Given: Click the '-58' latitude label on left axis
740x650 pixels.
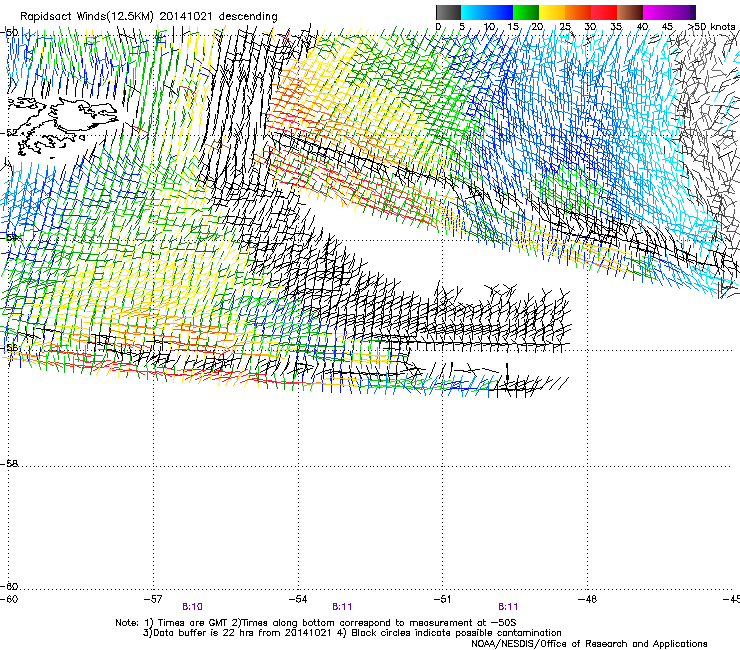Looking at the screenshot, I should coord(9,464).
